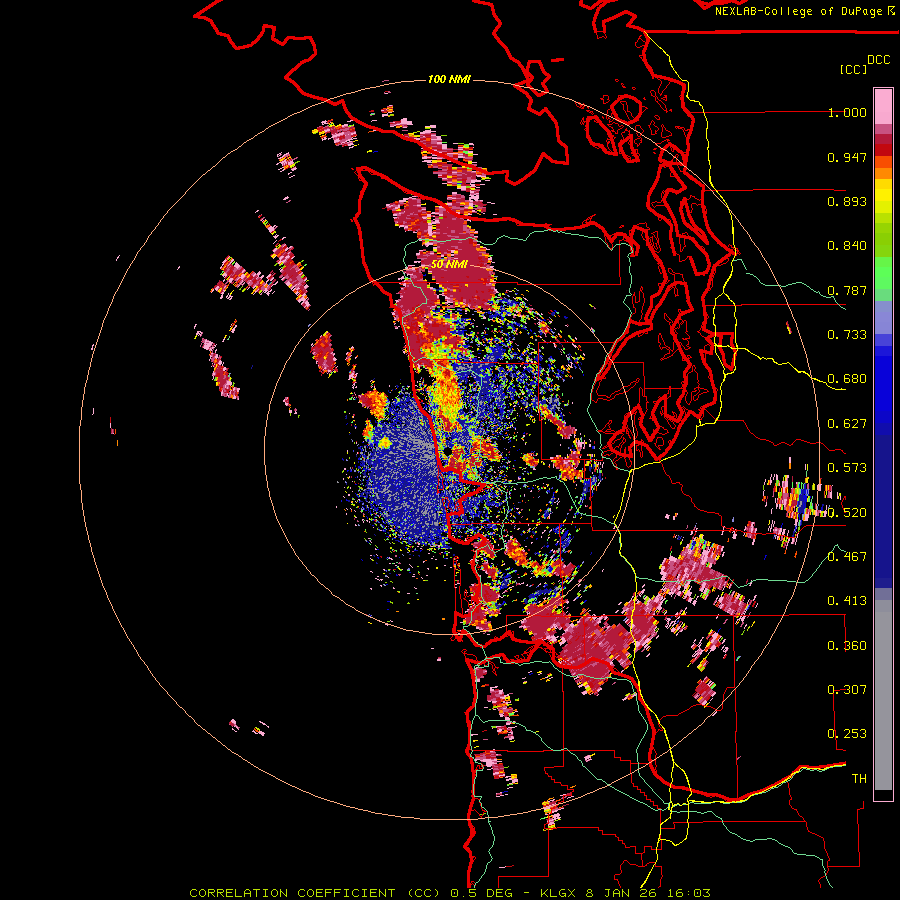Click the 0.520 scale value
Viewport: 900px width, 900px height.
[x=847, y=513]
